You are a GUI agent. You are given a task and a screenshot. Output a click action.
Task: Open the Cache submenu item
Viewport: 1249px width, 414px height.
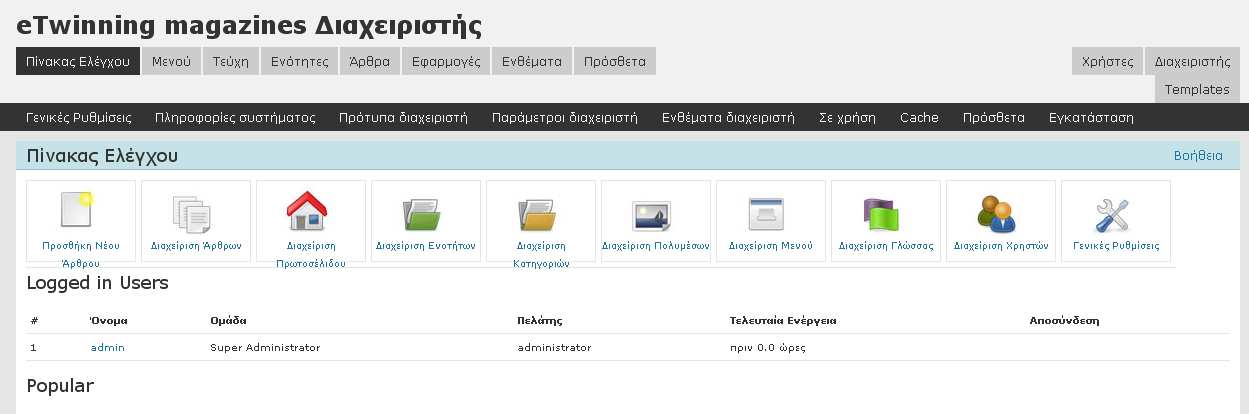coord(919,117)
